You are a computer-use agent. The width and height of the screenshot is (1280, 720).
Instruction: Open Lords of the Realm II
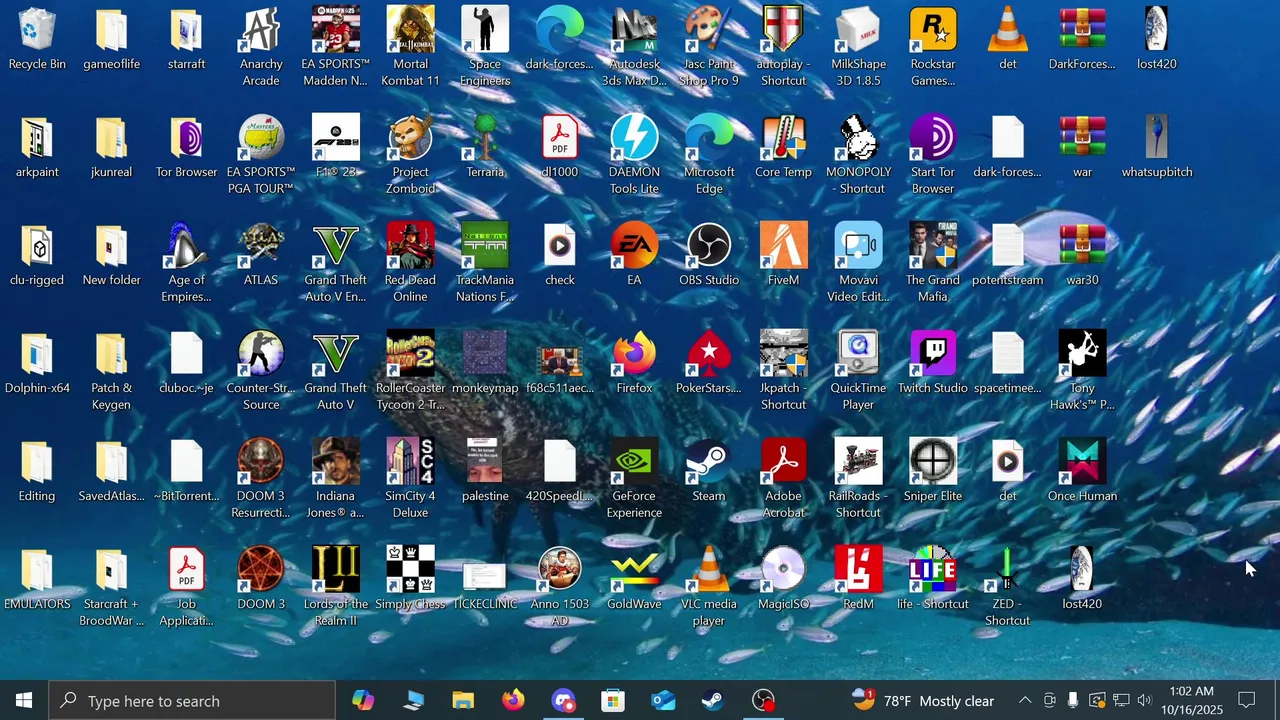point(336,586)
